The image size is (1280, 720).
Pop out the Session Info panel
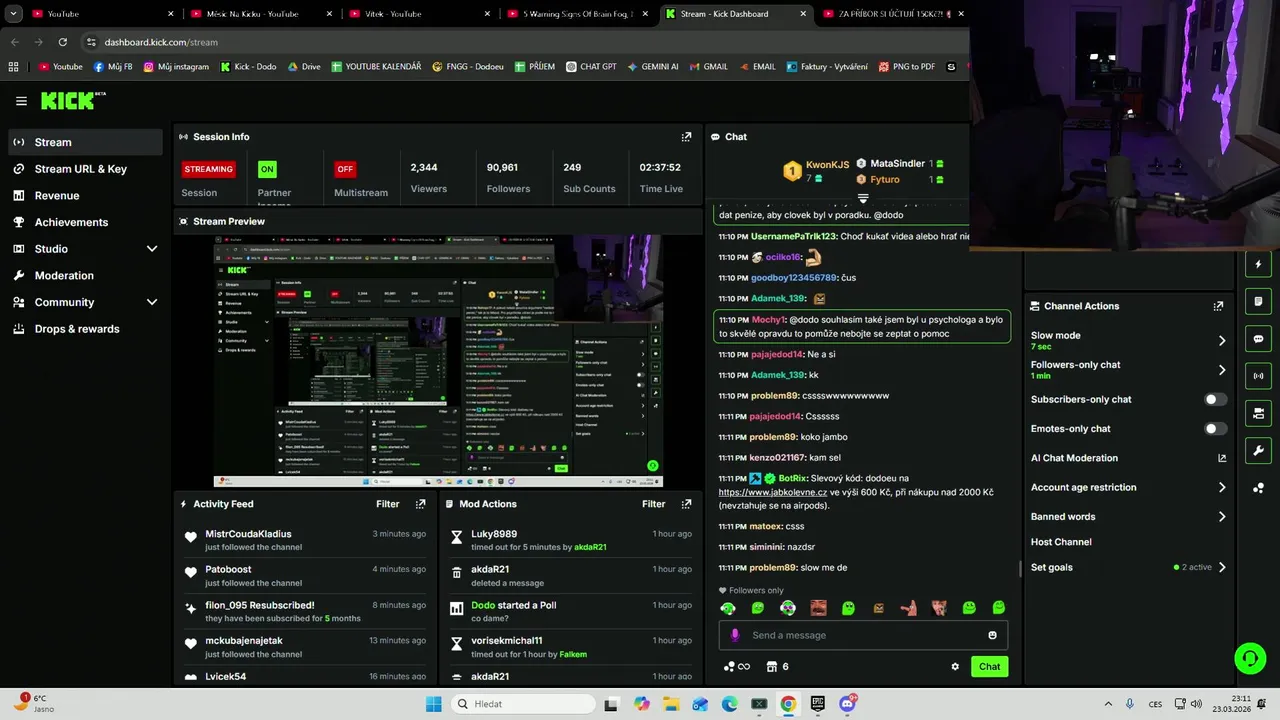tap(686, 137)
